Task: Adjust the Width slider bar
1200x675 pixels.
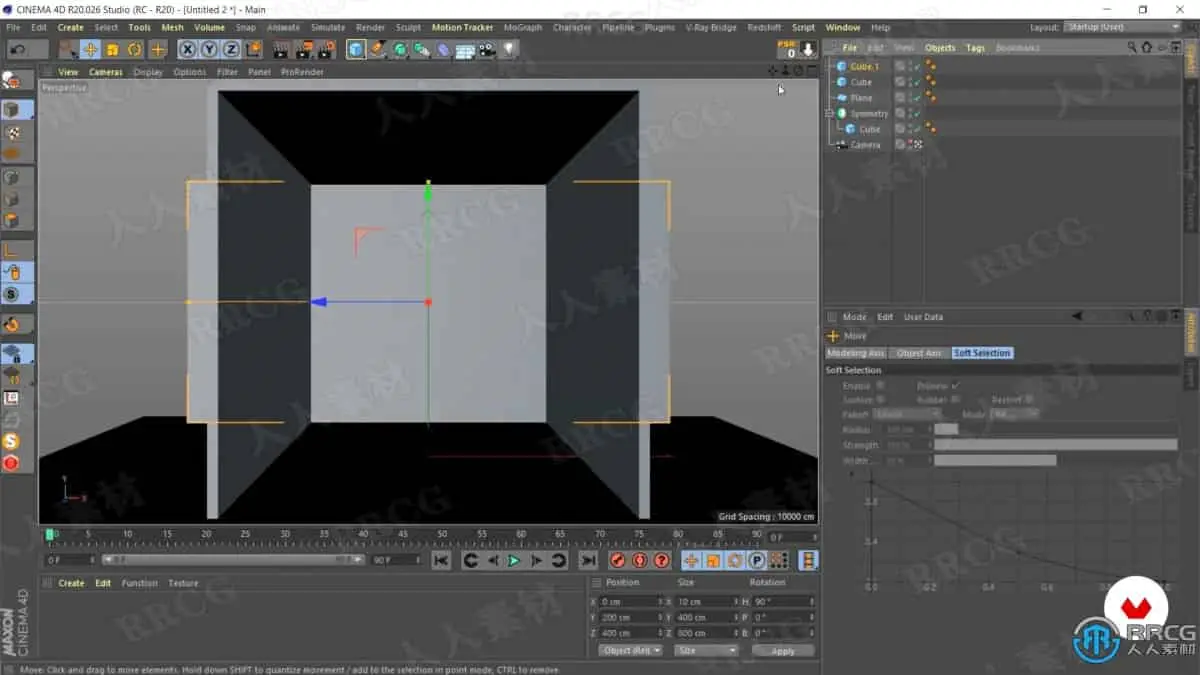Action: point(995,461)
